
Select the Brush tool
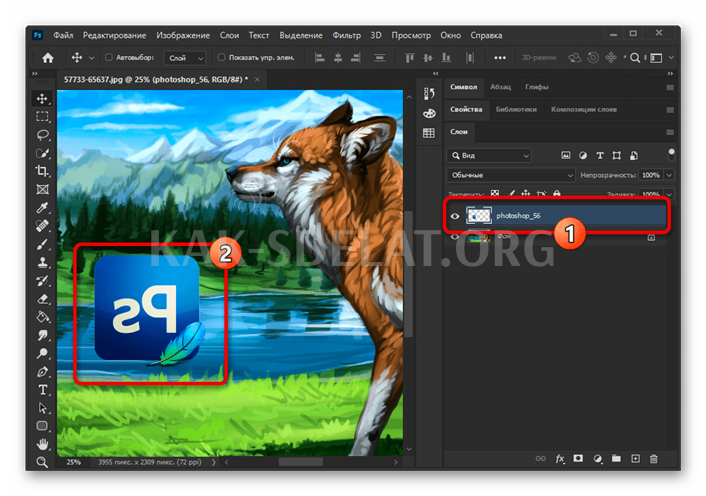(42, 244)
